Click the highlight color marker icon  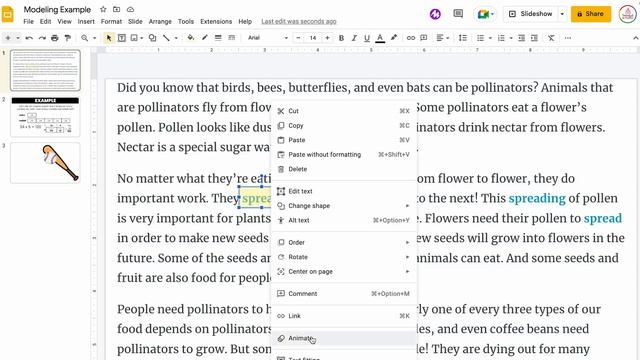(393, 38)
